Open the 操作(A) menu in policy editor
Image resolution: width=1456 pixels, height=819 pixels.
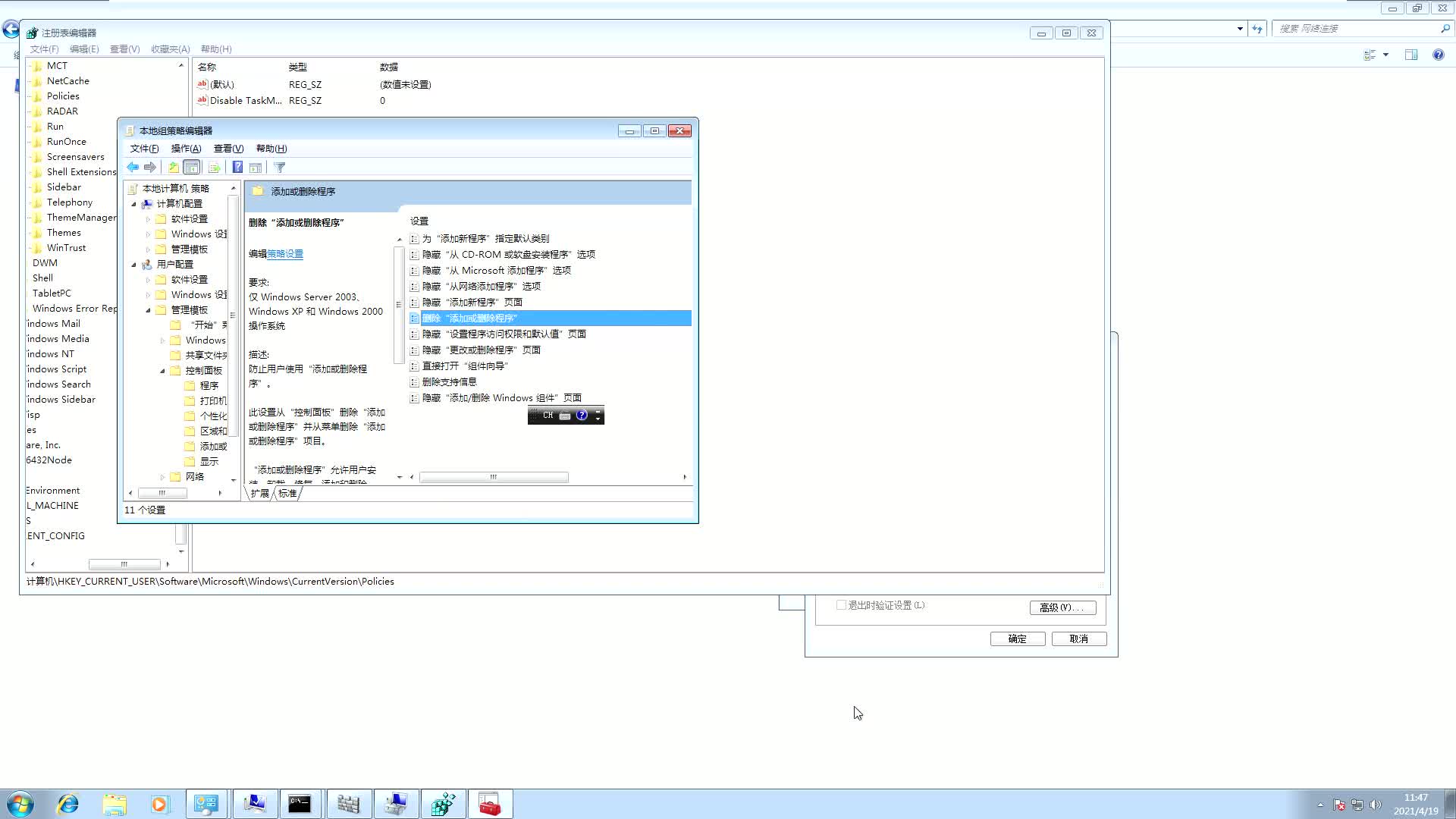(x=186, y=149)
